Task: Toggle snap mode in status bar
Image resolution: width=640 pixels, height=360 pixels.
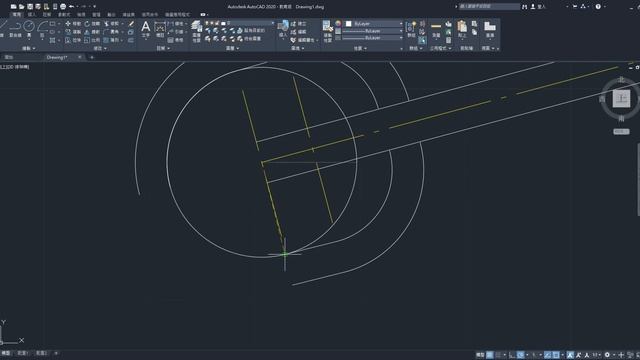Action: (x=498, y=355)
